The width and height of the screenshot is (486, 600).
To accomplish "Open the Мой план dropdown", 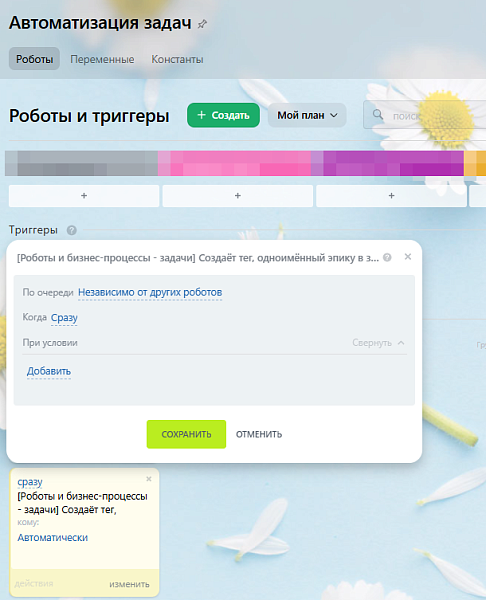I will 307,115.
